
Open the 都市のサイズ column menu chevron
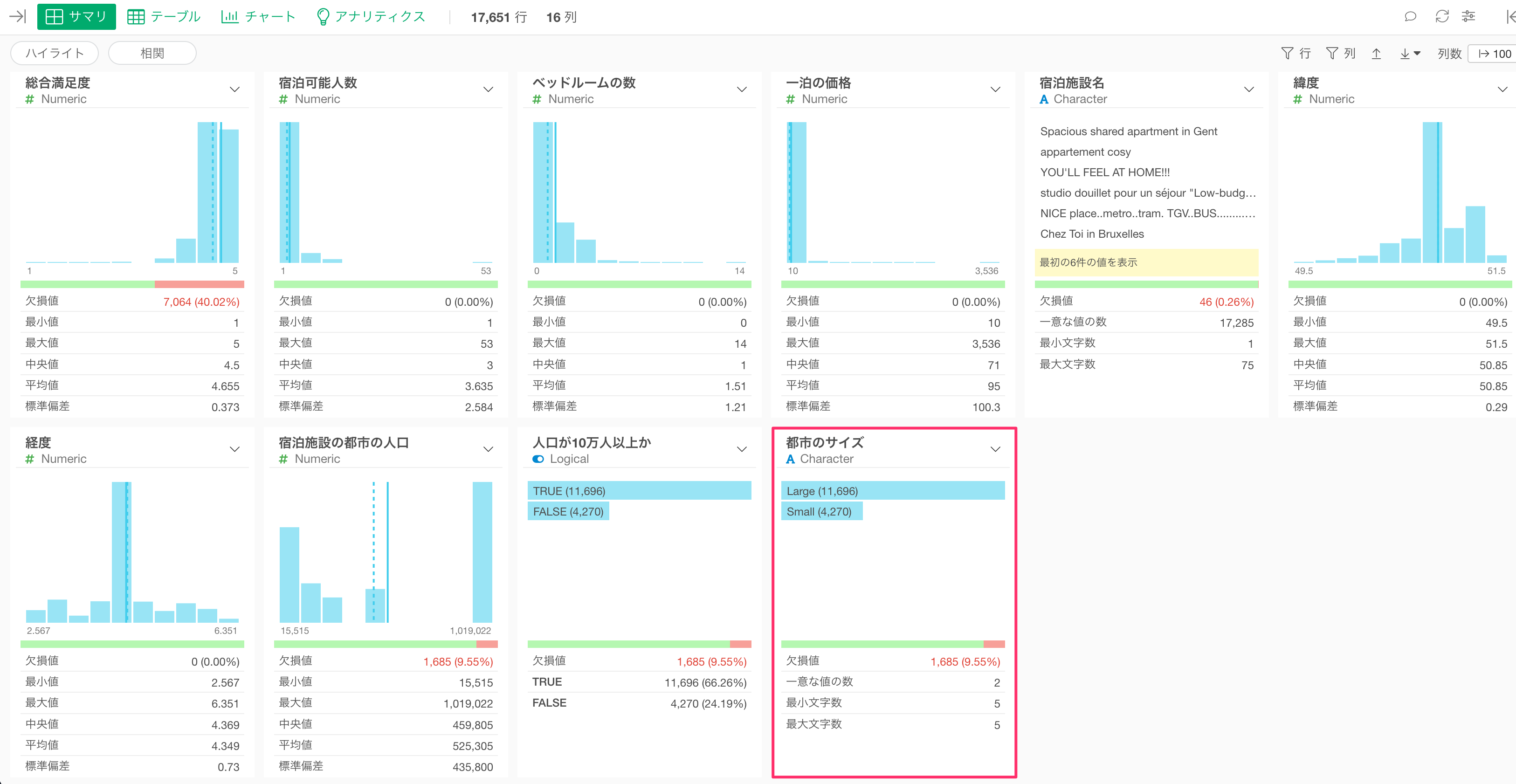point(995,449)
